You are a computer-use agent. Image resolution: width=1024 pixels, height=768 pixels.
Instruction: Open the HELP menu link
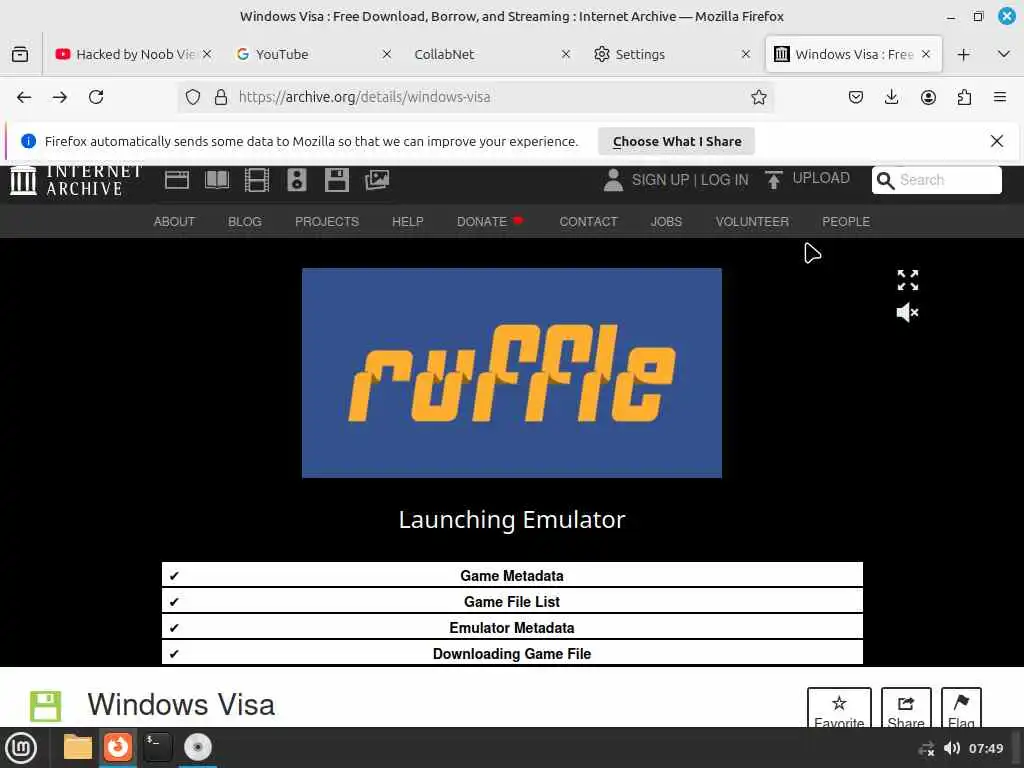(x=408, y=221)
